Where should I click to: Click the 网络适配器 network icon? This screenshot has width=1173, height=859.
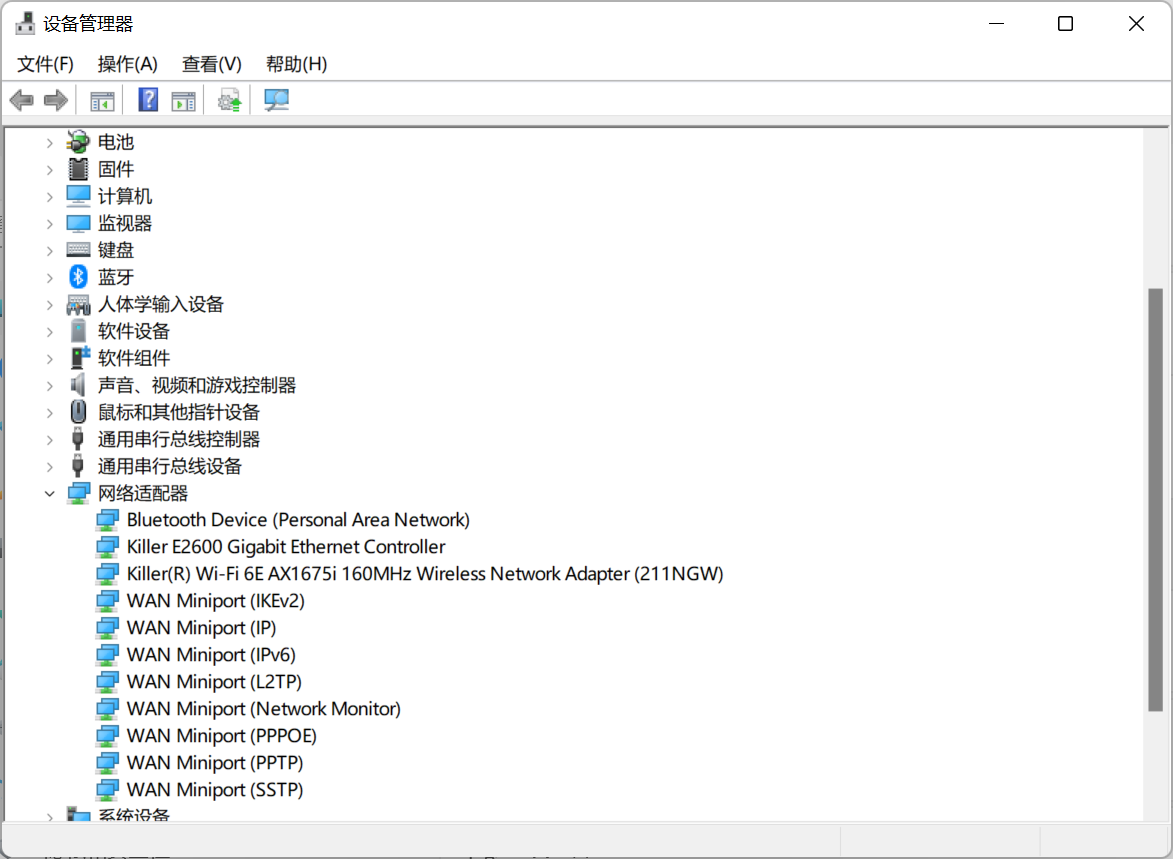click(x=79, y=493)
